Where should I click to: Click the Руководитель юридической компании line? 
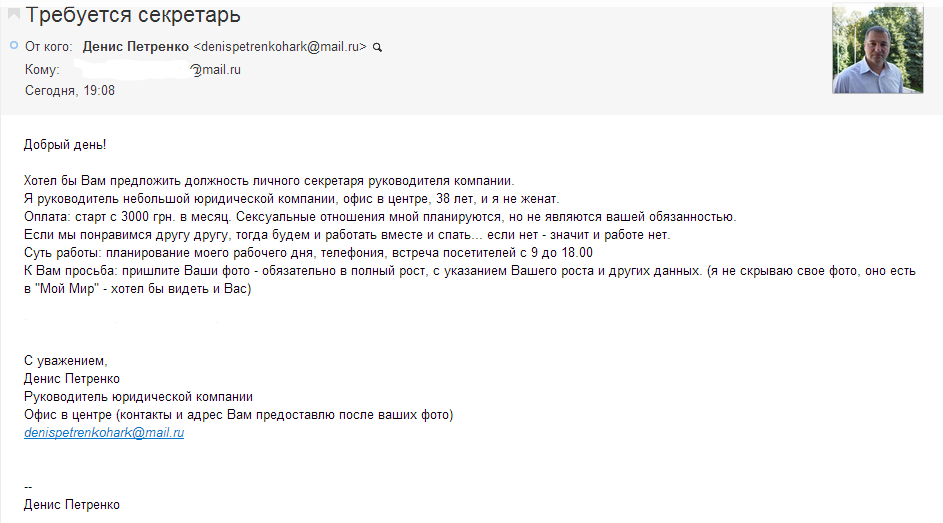(x=138, y=397)
